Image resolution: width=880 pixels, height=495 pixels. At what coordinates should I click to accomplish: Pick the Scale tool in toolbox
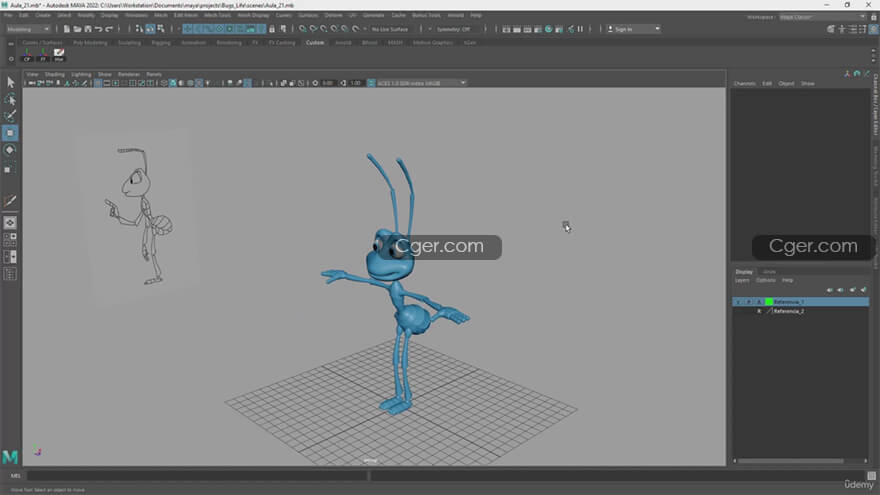click(x=10, y=168)
